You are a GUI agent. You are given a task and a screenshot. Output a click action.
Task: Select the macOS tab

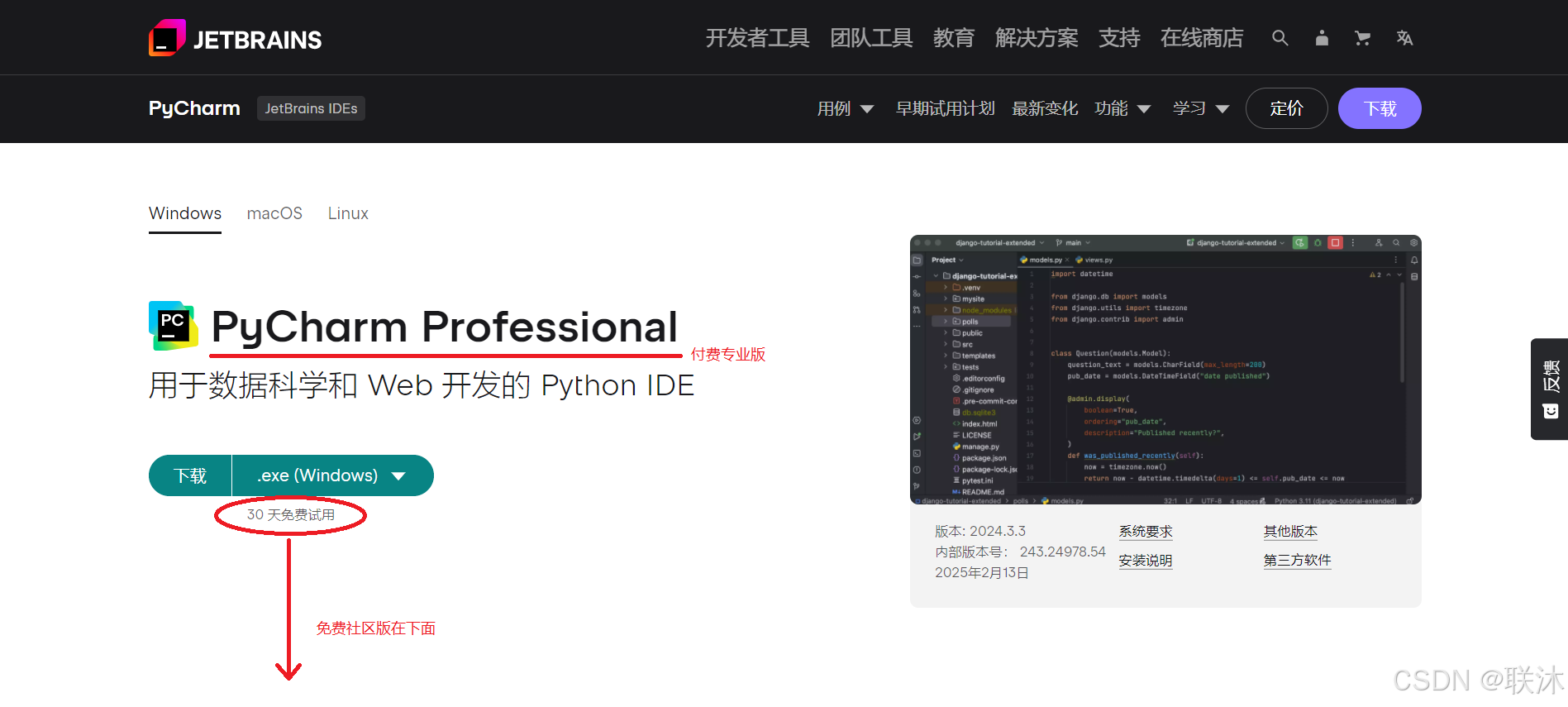click(x=274, y=213)
